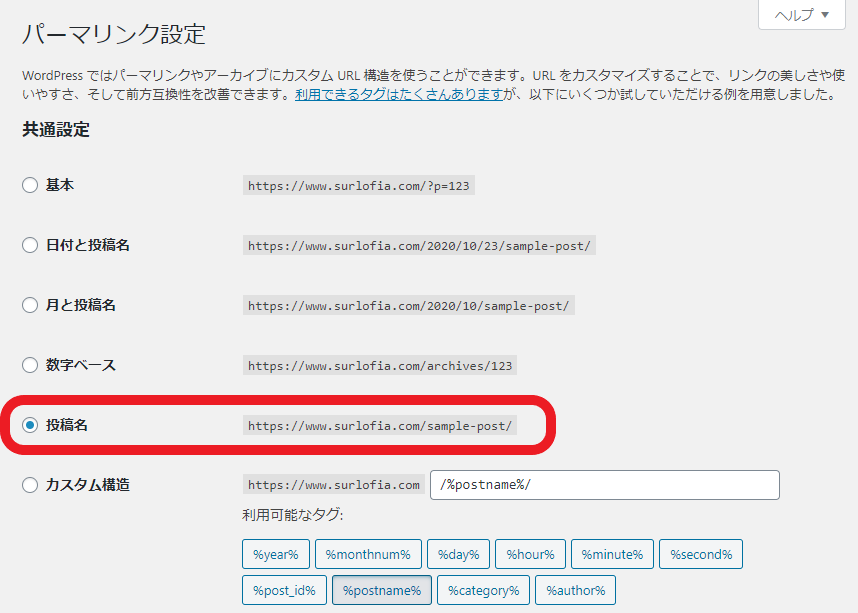Click the custom structure text field

click(604, 485)
